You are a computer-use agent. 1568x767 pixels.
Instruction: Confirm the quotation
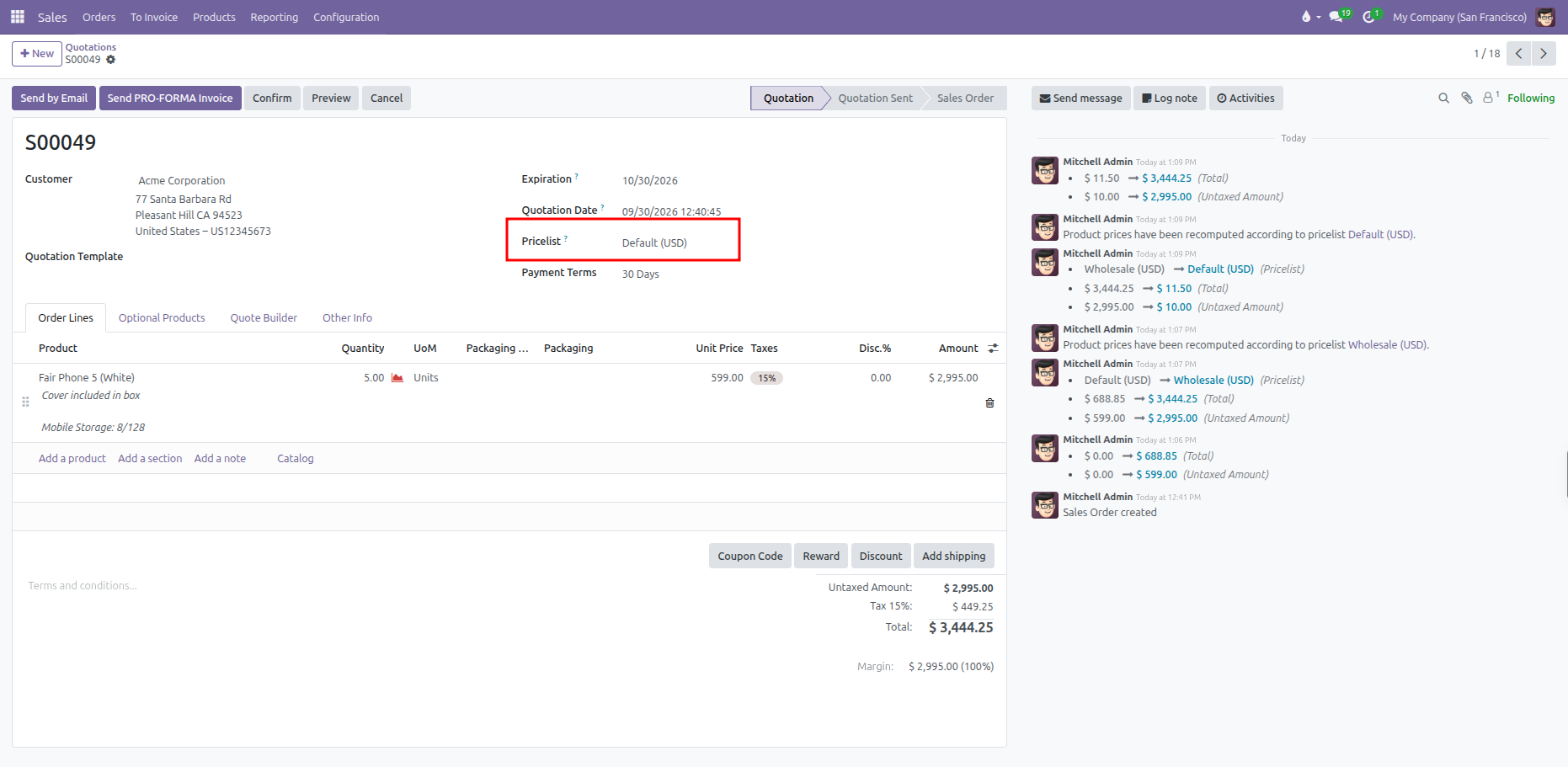(x=272, y=99)
